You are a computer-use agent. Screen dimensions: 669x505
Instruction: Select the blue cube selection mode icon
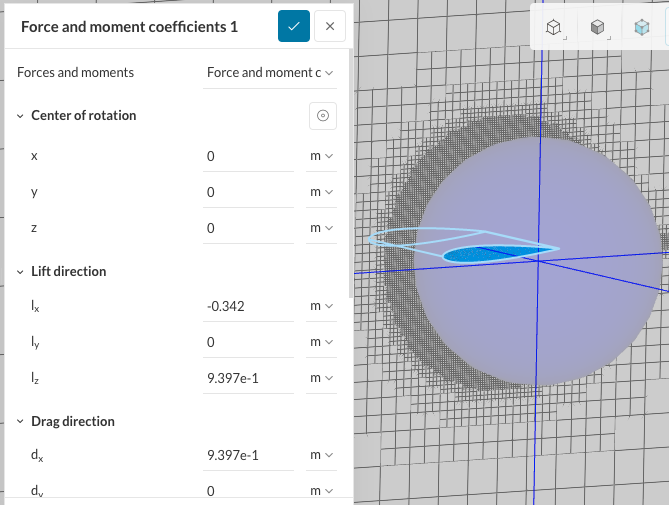pyautogui.click(x=641, y=28)
